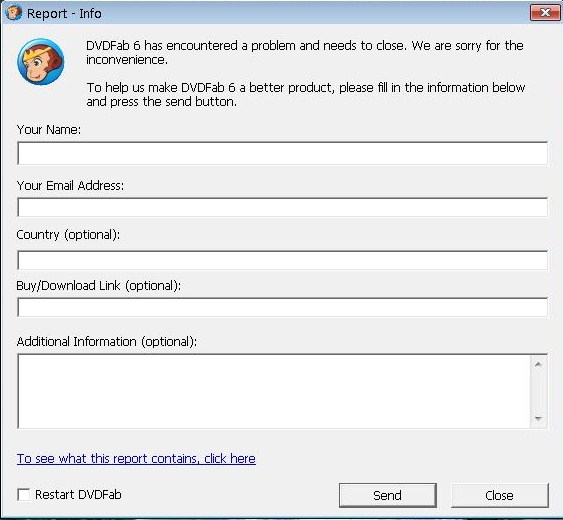Enable the Restart DVDFab checkbox

pos(24,495)
